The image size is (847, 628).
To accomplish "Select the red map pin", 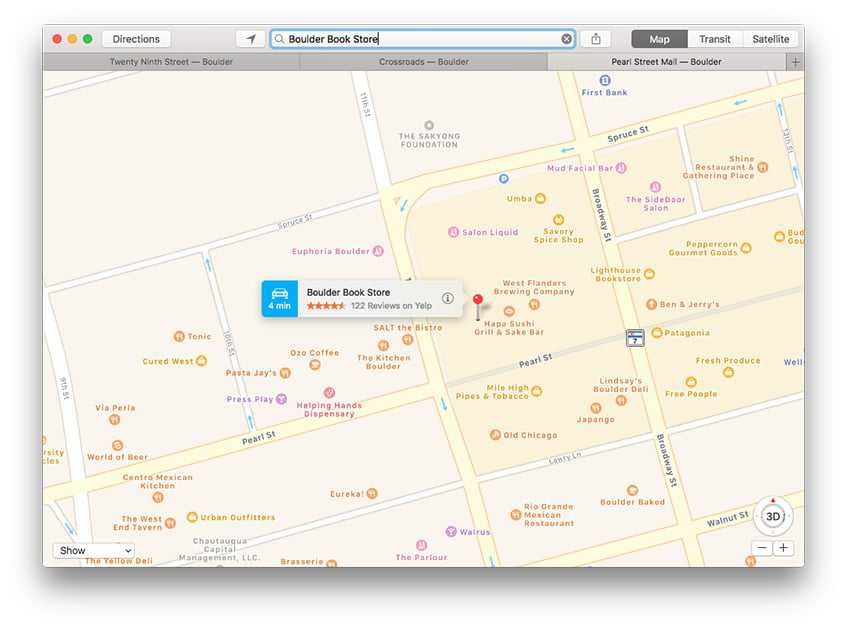I will [x=478, y=300].
